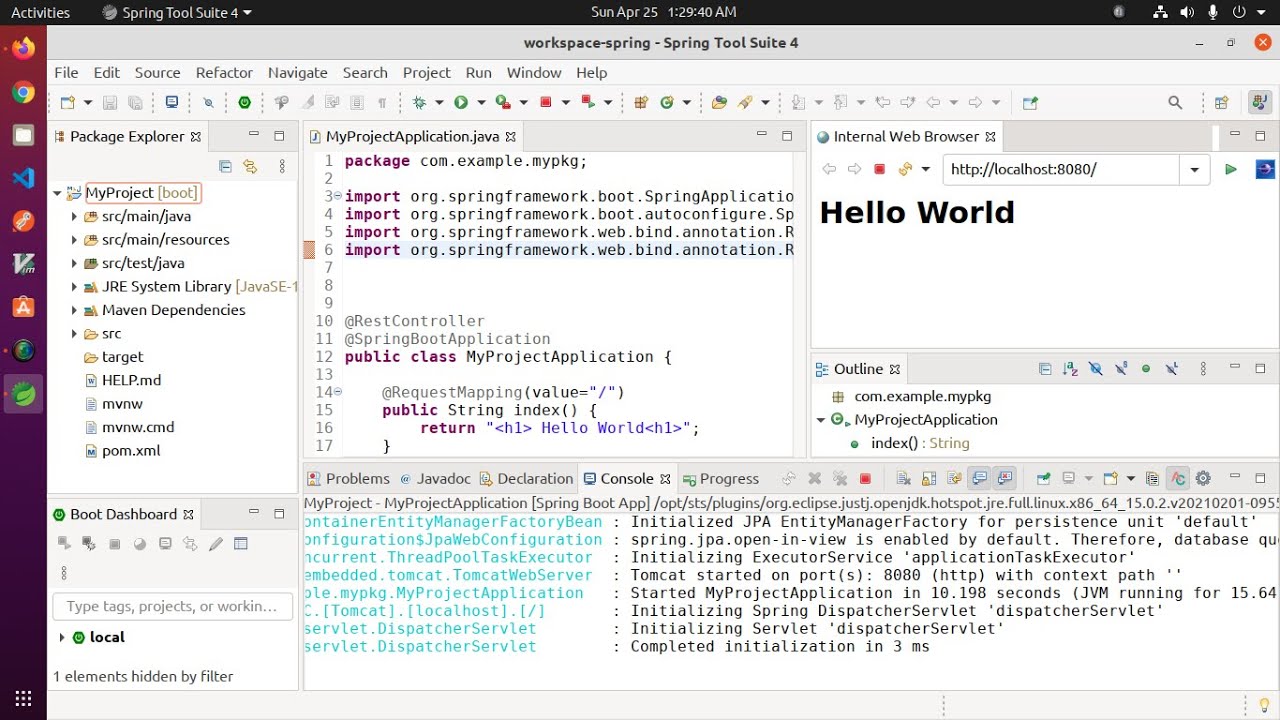Click the Open Perspective icon

click(1221, 102)
